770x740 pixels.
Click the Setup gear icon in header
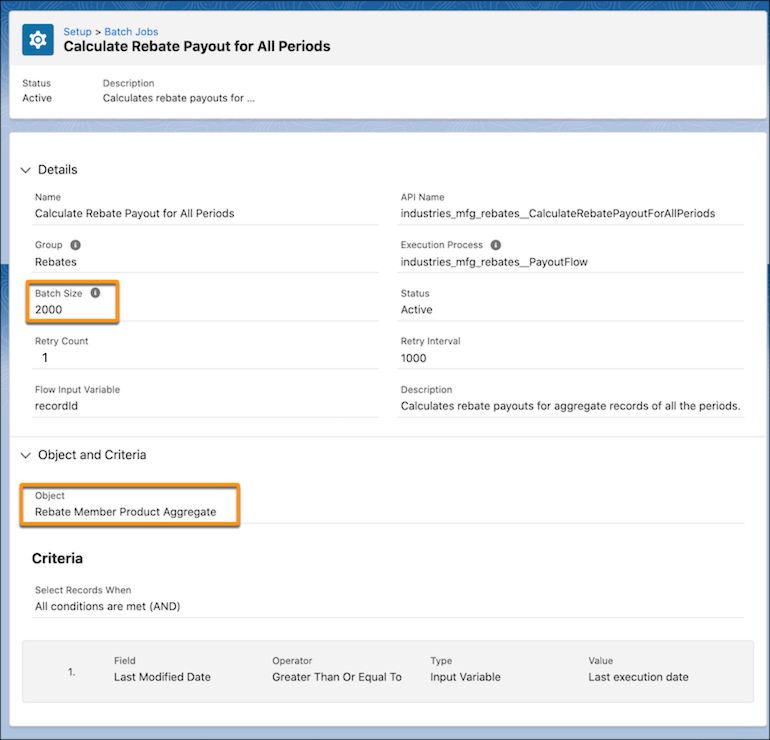(x=38, y=40)
